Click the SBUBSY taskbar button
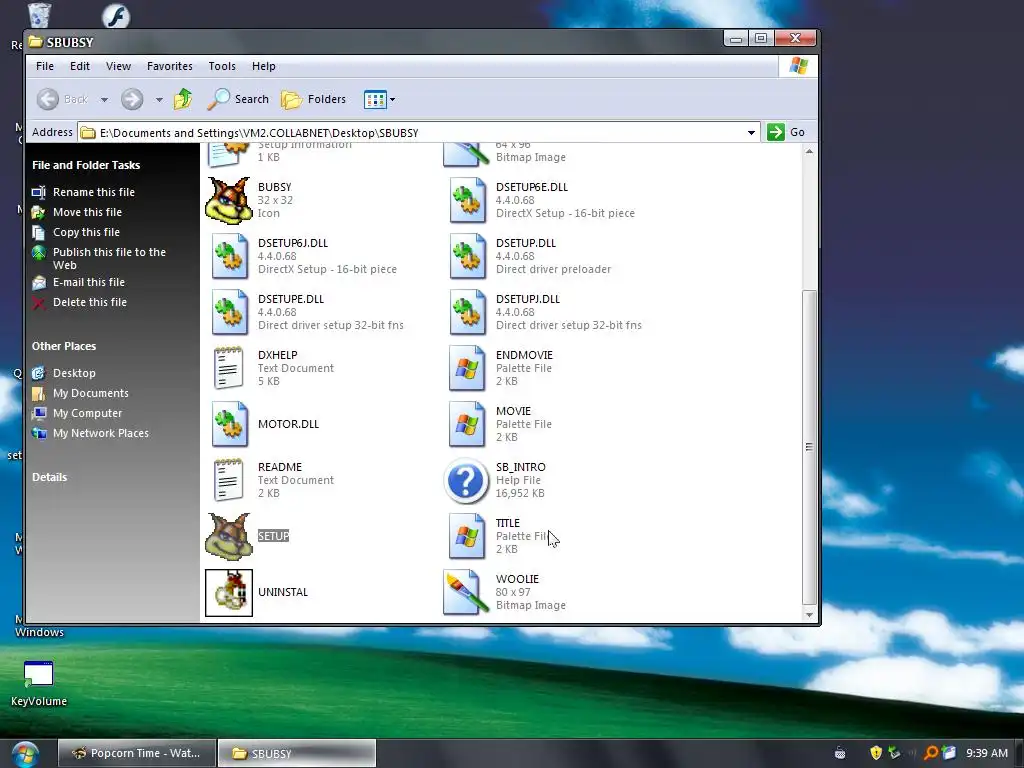 (296, 753)
